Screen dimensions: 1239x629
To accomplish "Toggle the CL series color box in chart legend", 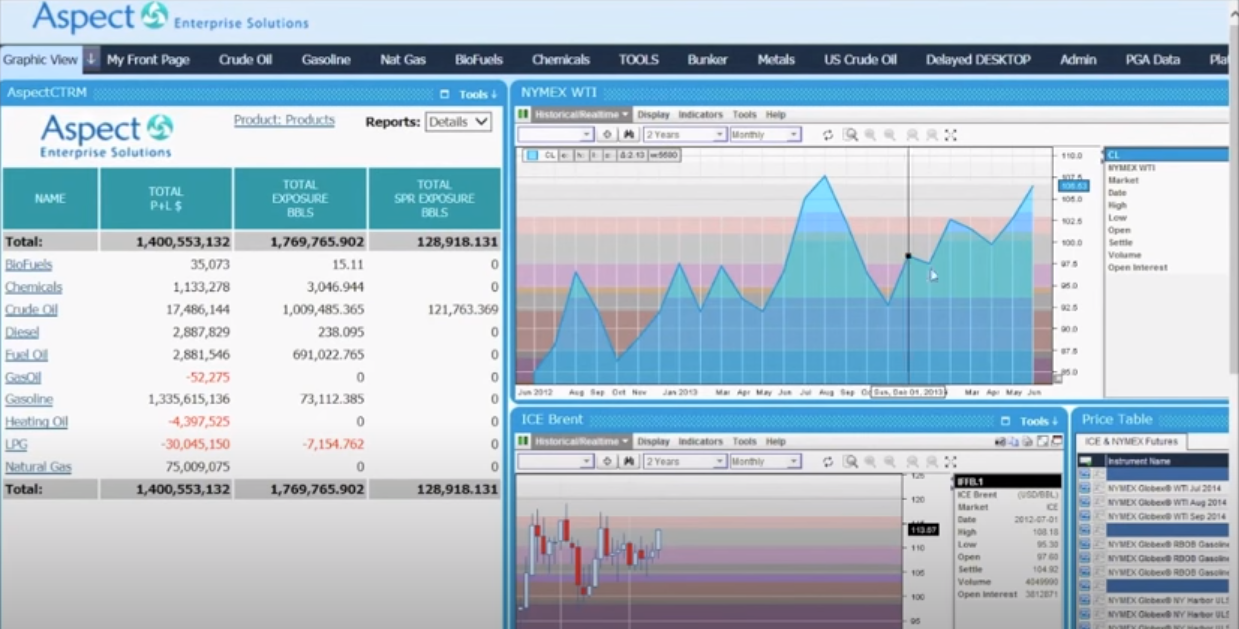I will (x=532, y=155).
